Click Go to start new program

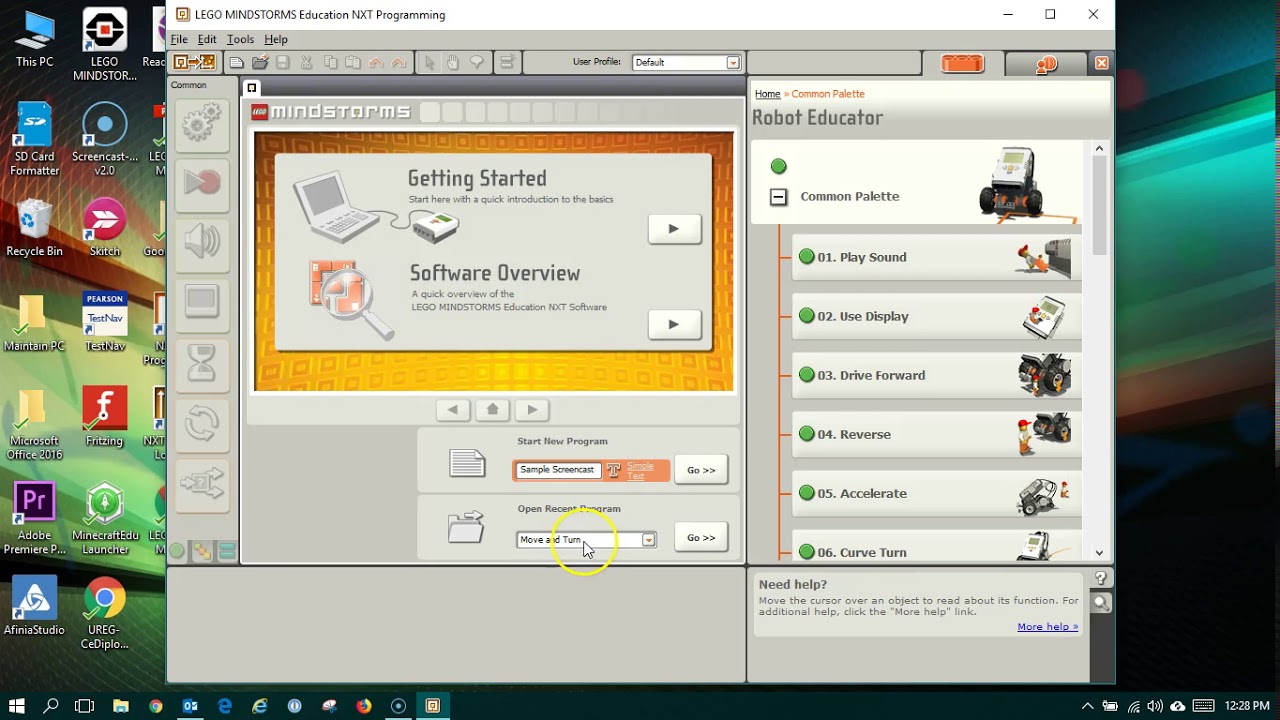[x=701, y=470]
